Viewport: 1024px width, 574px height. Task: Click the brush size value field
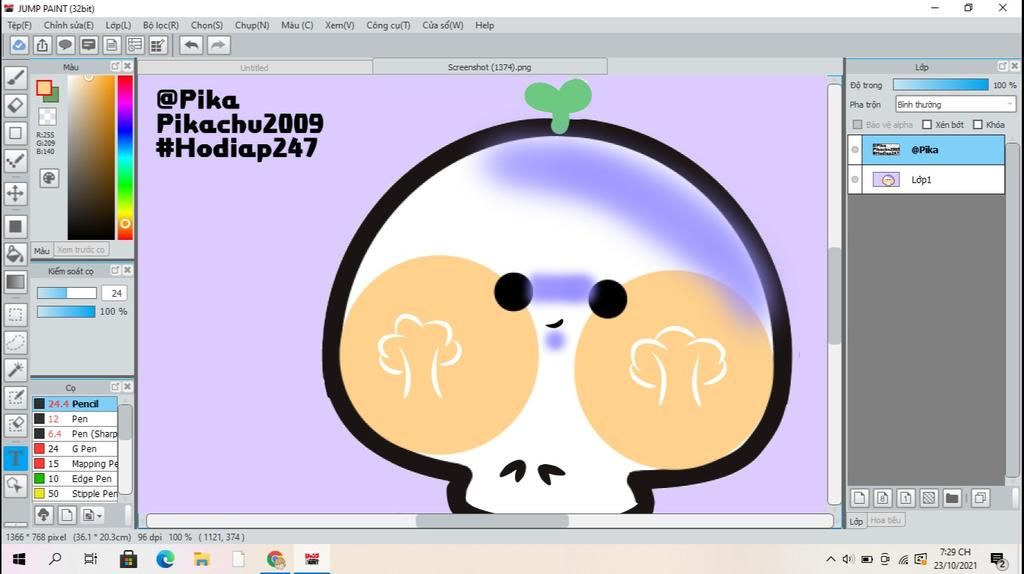coord(116,293)
